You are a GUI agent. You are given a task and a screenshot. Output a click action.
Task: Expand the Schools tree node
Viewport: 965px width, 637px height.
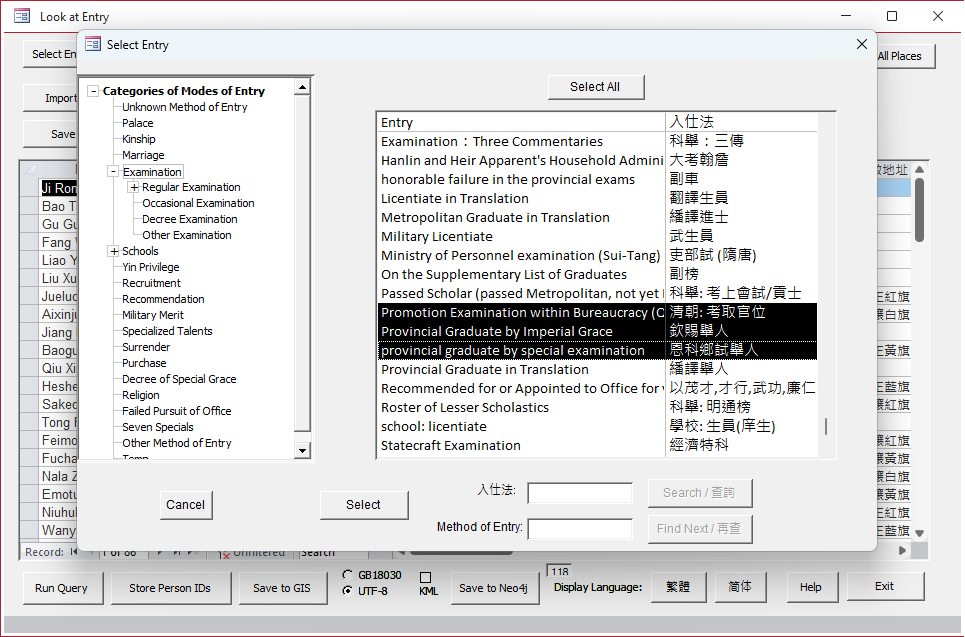click(x=114, y=252)
